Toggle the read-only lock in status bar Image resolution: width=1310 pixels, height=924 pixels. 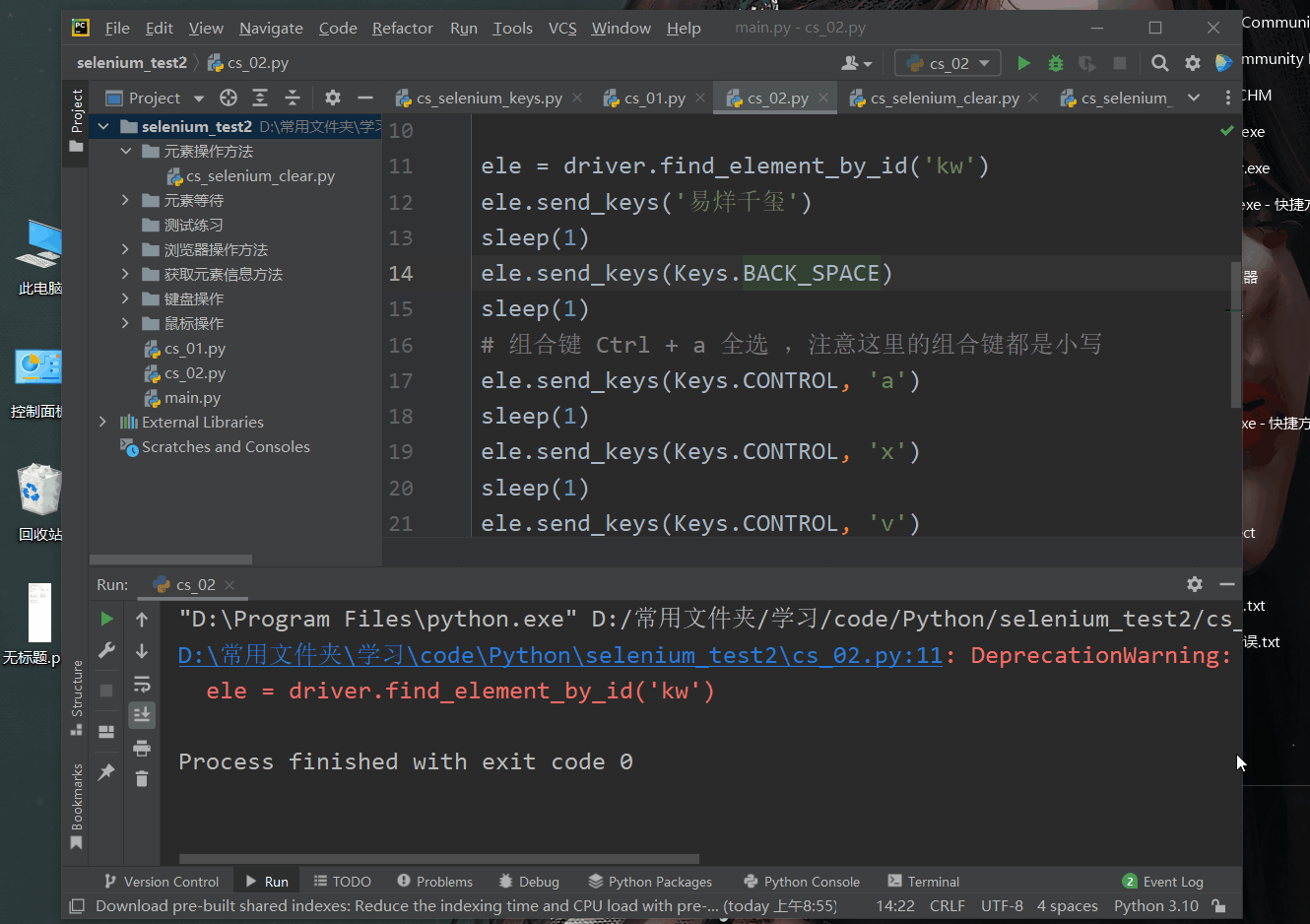click(1219, 906)
